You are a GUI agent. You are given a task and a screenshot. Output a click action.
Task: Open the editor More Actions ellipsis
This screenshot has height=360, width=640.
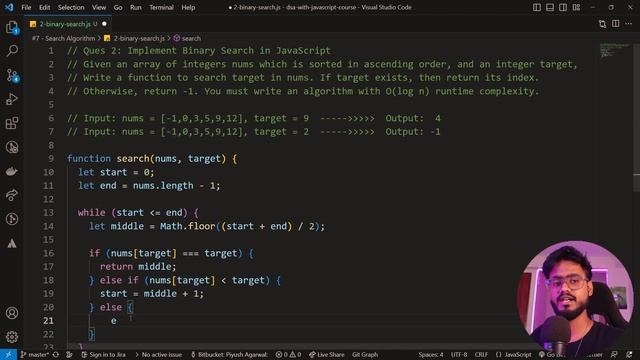[x=629, y=24]
